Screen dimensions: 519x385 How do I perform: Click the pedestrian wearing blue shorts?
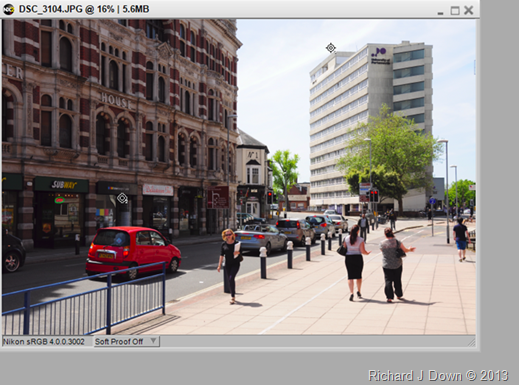tap(461, 239)
